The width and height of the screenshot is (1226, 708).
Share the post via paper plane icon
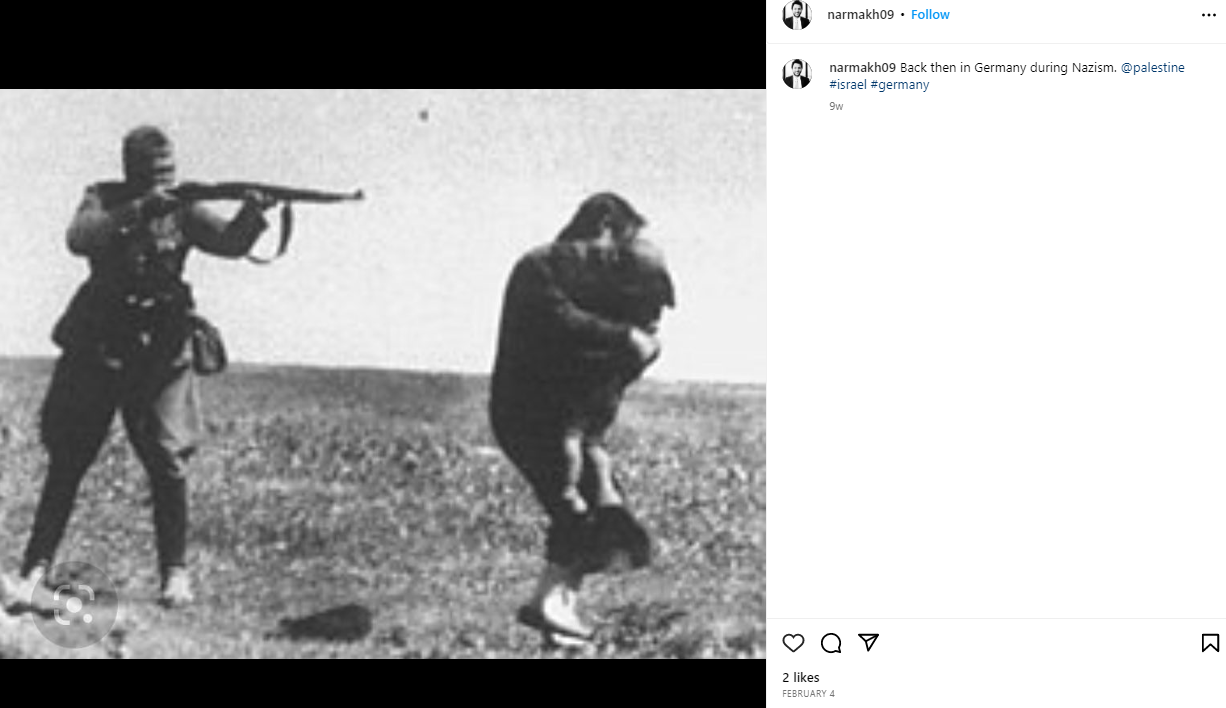click(x=868, y=643)
